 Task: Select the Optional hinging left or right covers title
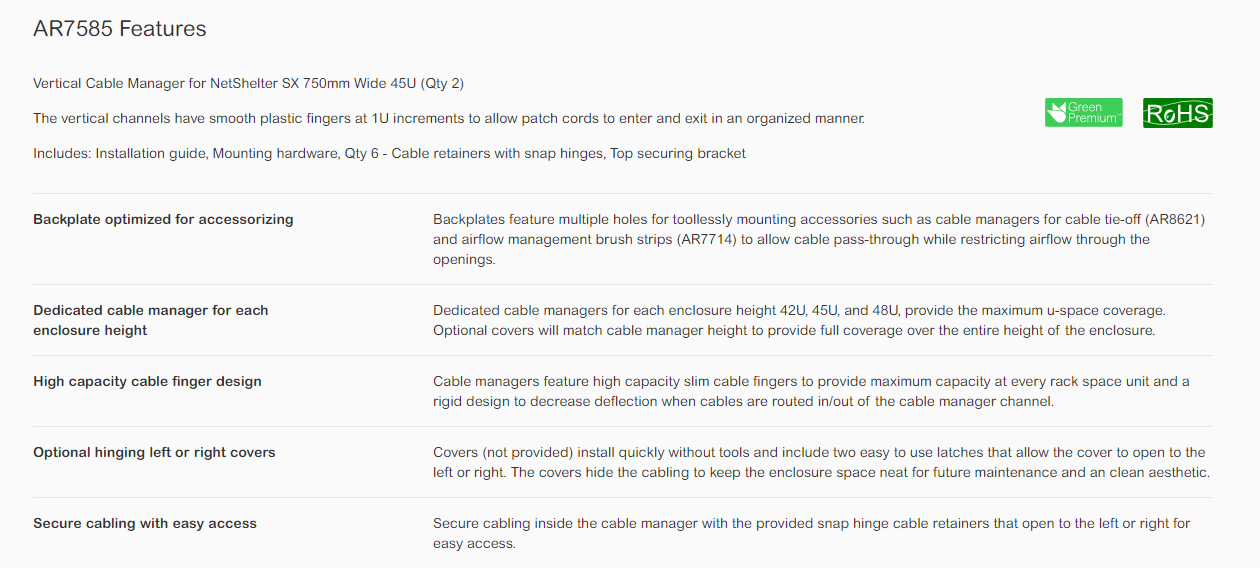[154, 452]
